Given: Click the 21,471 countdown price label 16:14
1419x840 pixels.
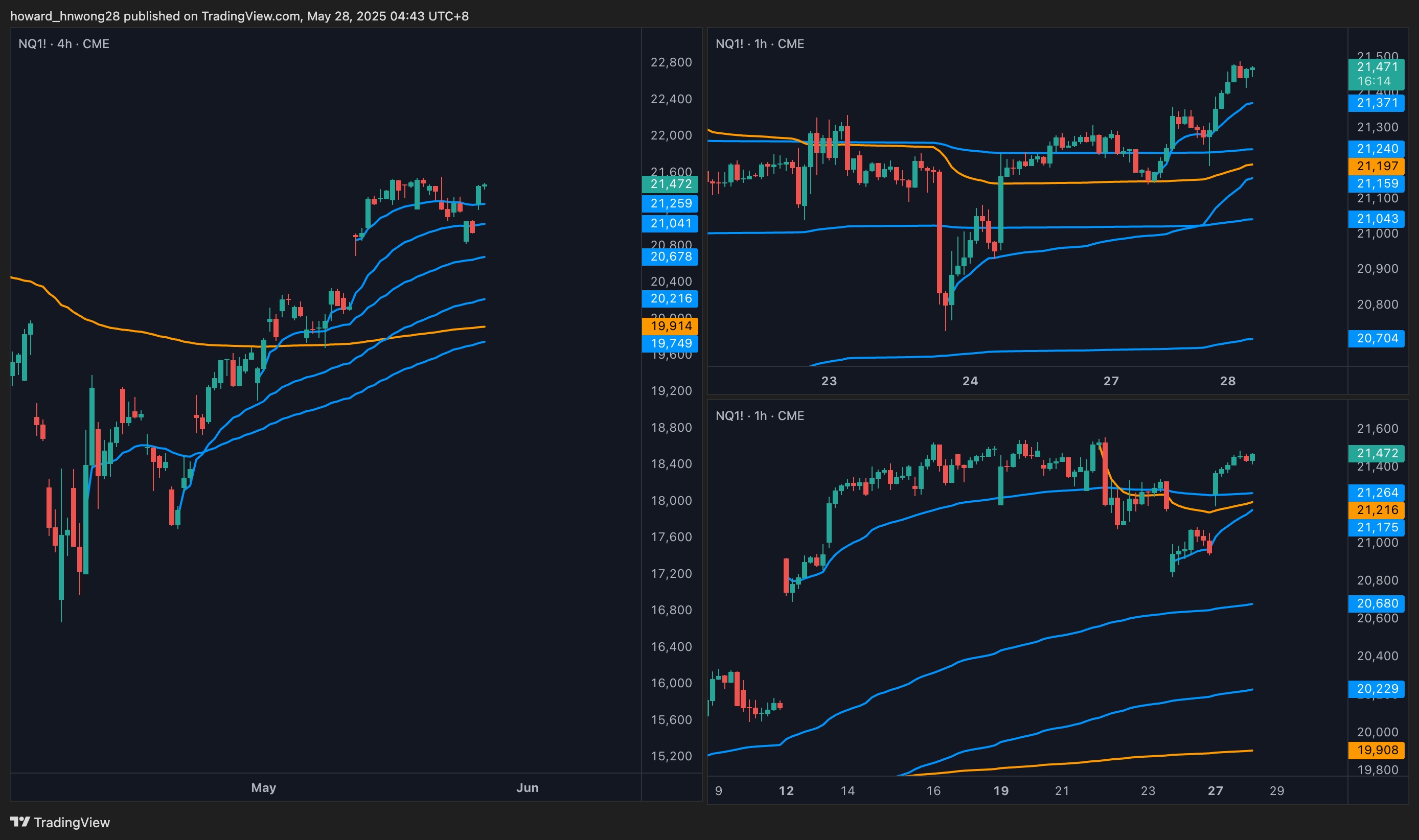Looking at the screenshot, I should coord(1376,74).
